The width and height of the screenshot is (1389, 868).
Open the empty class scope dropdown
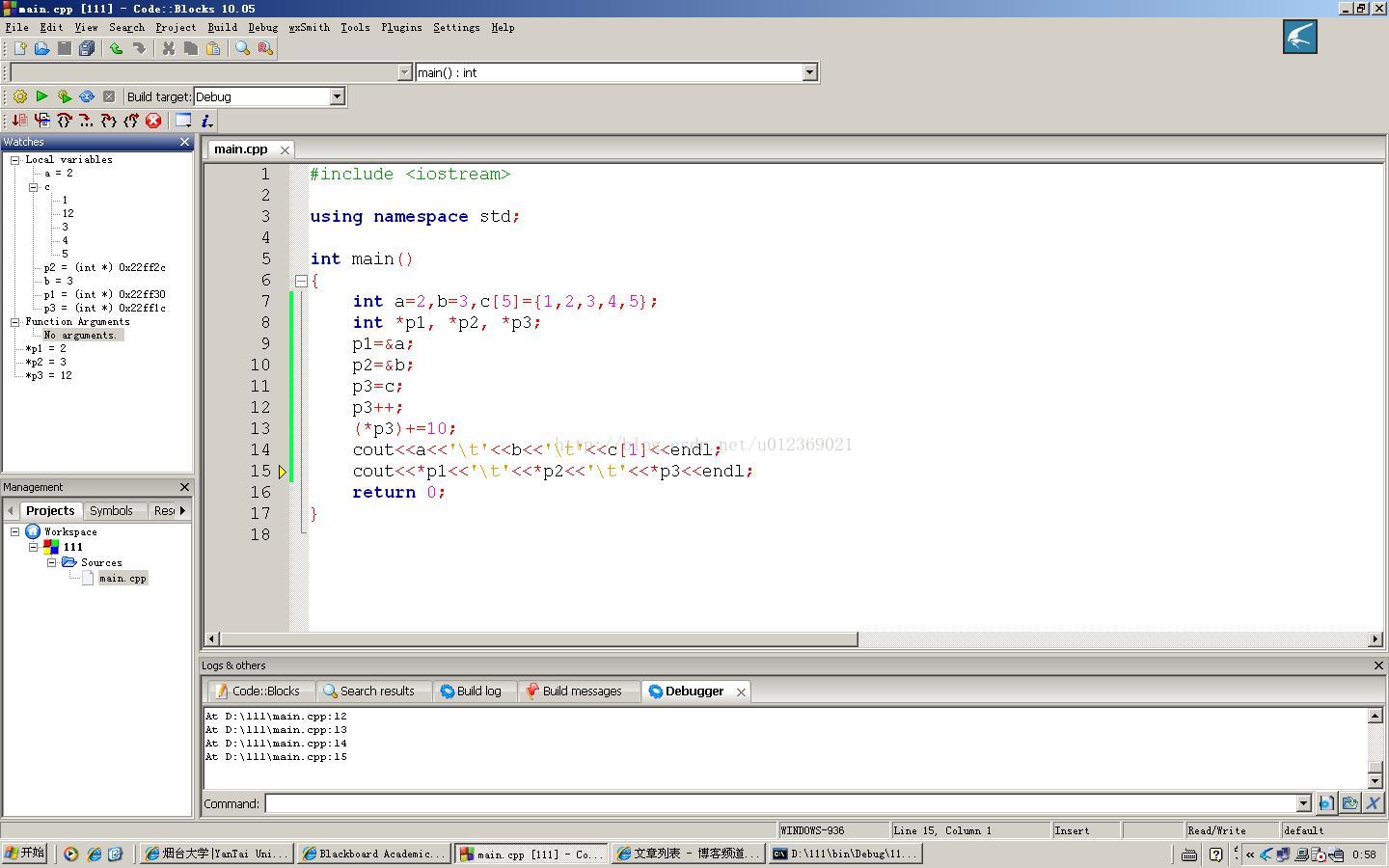point(404,72)
